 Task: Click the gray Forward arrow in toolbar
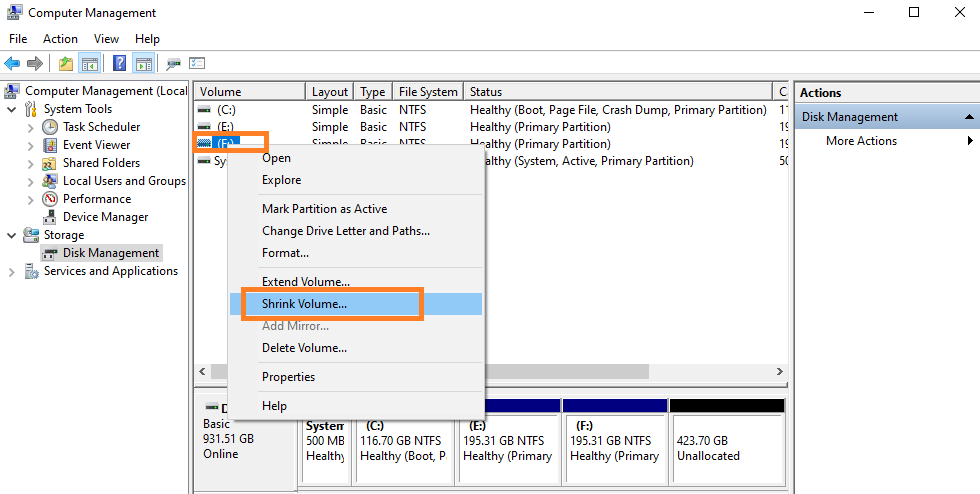[x=35, y=63]
